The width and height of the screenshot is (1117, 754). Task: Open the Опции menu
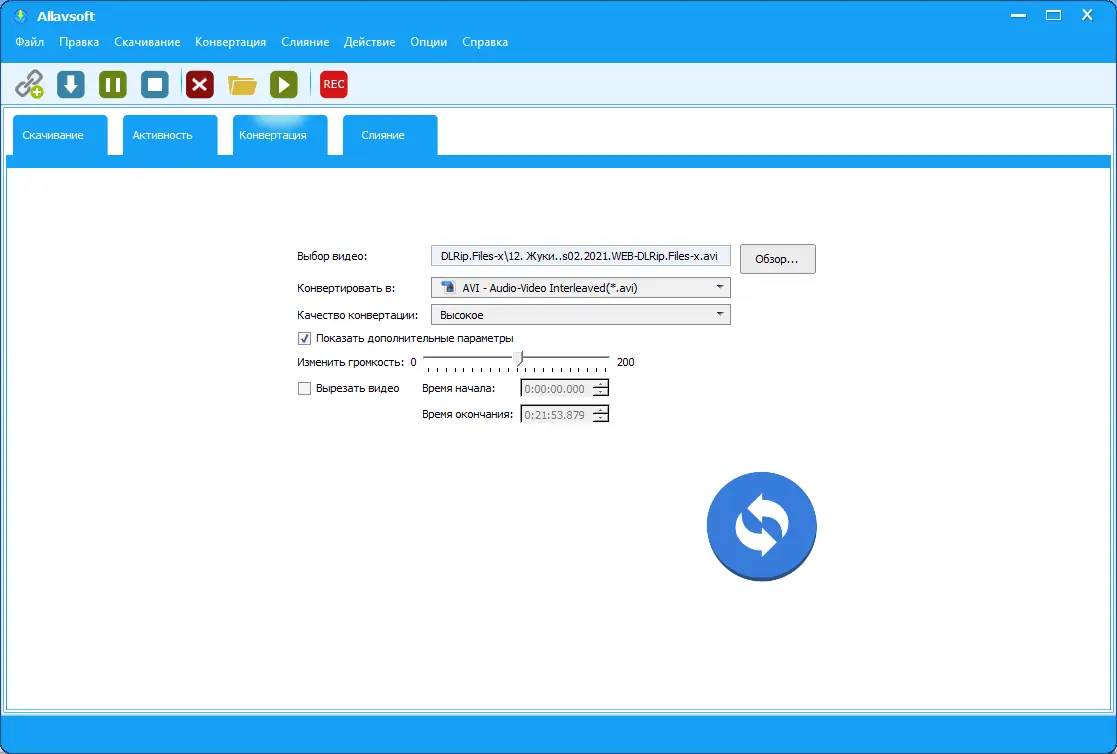click(429, 42)
